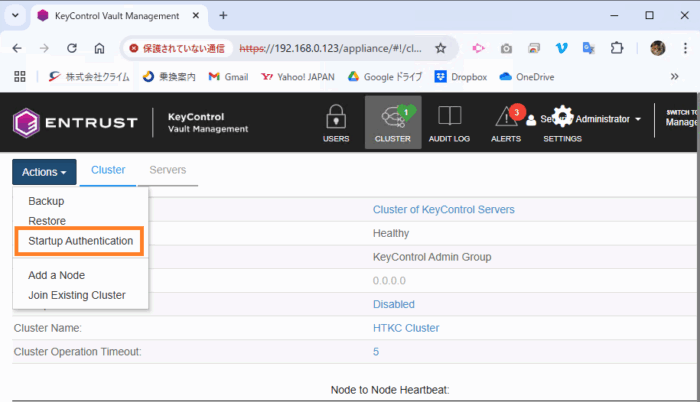
Task: Select Backup from Actions menu
Action: pyautogui.click(x=46, y=201)
